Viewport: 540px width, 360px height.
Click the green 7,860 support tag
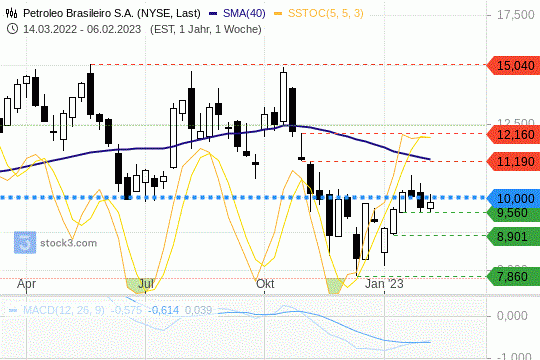(513, 276)
